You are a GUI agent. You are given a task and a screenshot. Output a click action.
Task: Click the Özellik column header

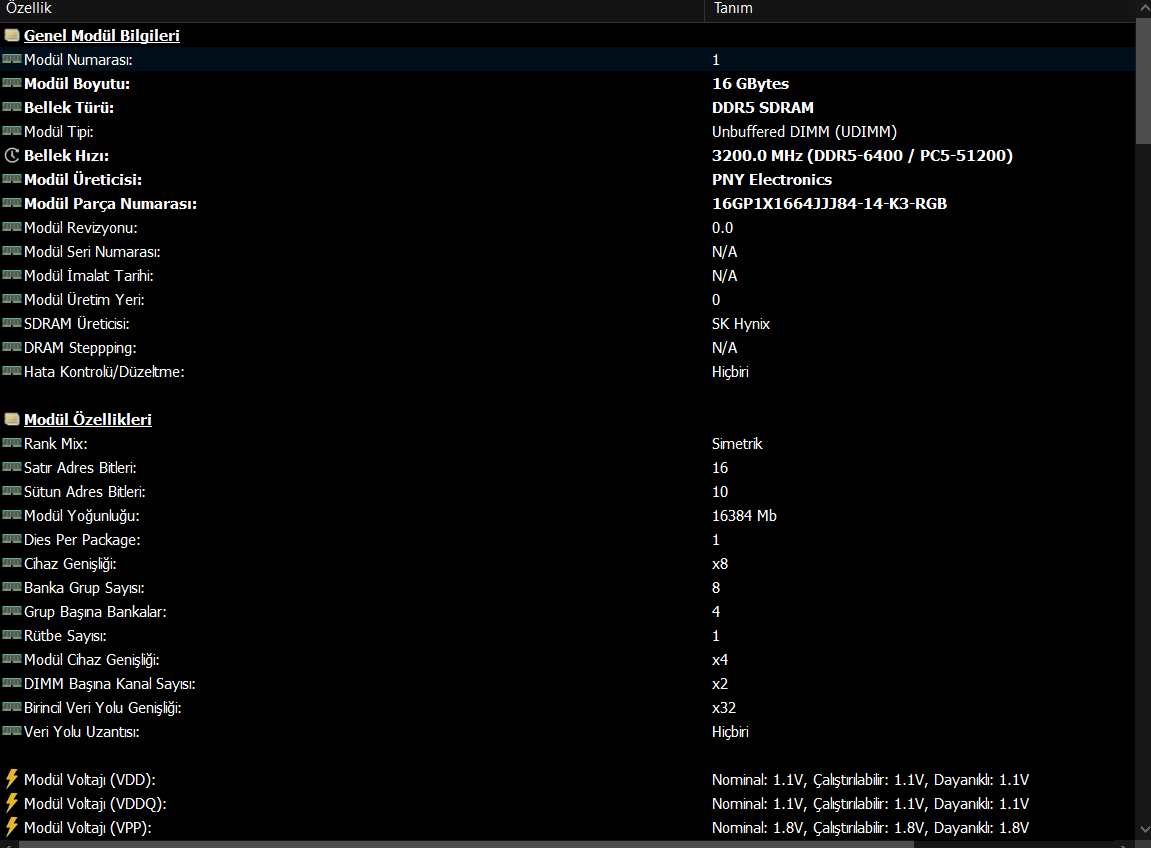(352, 9)
